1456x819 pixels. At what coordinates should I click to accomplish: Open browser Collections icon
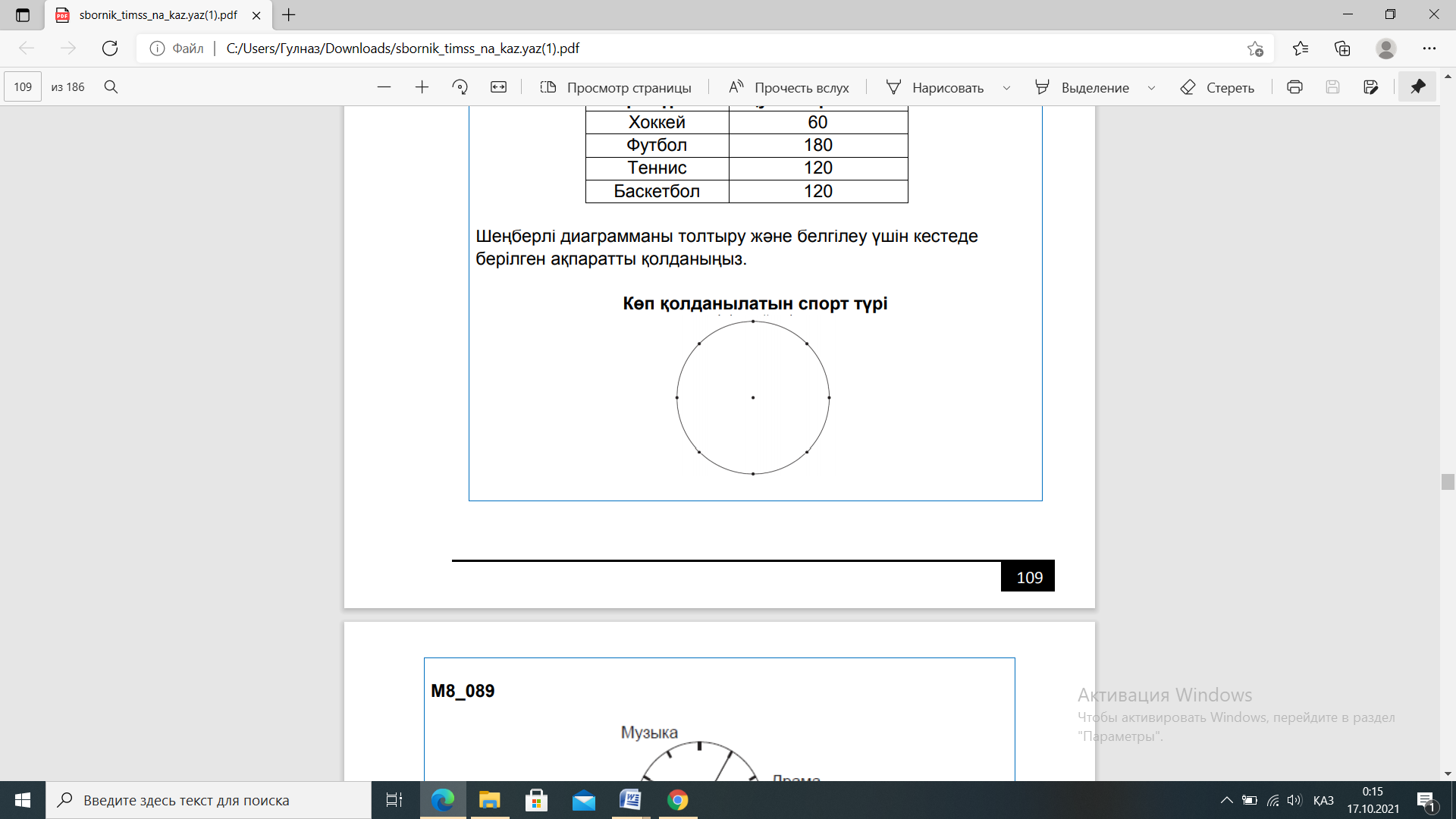click(x=1342, y=49)
